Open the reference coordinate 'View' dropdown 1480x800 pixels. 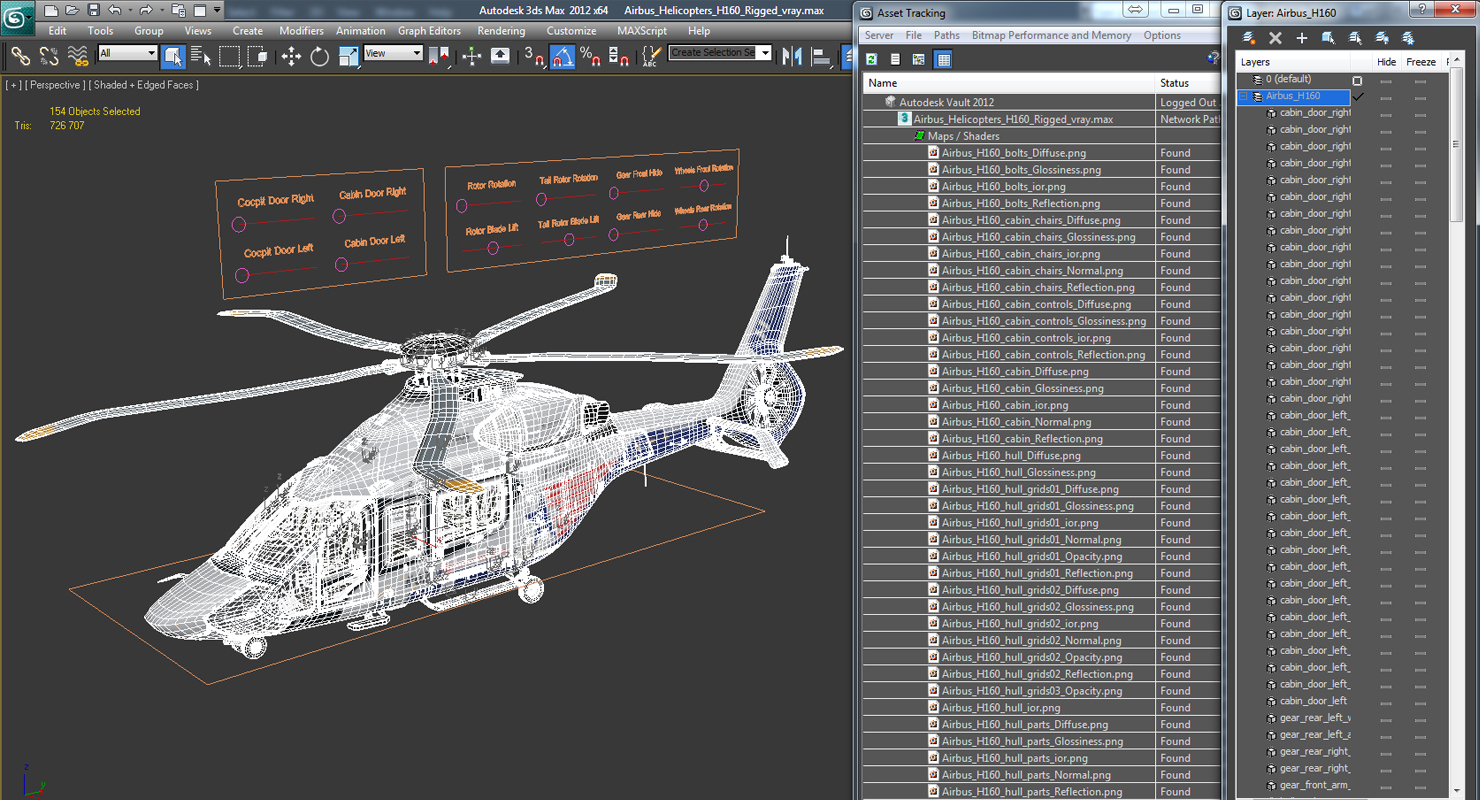[x=393, y=53]
